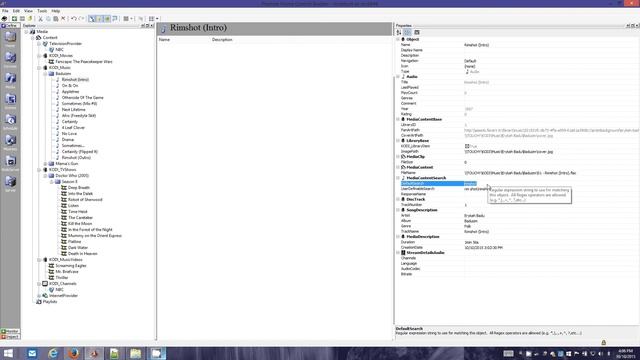Expand the Mama's Gun album node
Screen dimensions: 640x360
tap(45, 164)
